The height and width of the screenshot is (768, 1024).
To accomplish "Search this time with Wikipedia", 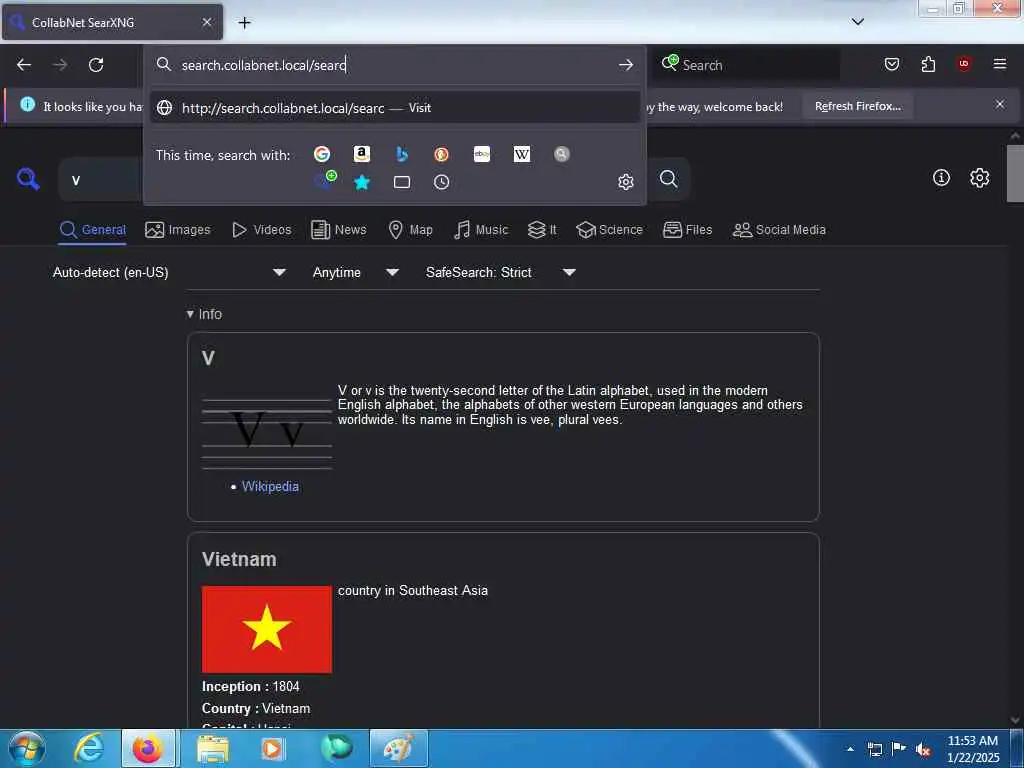I will pos(522,154).
